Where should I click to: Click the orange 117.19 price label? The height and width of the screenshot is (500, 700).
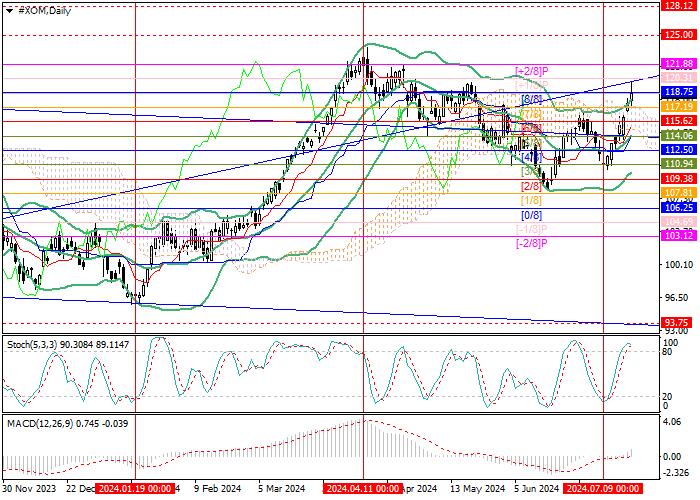coord(678,107)
